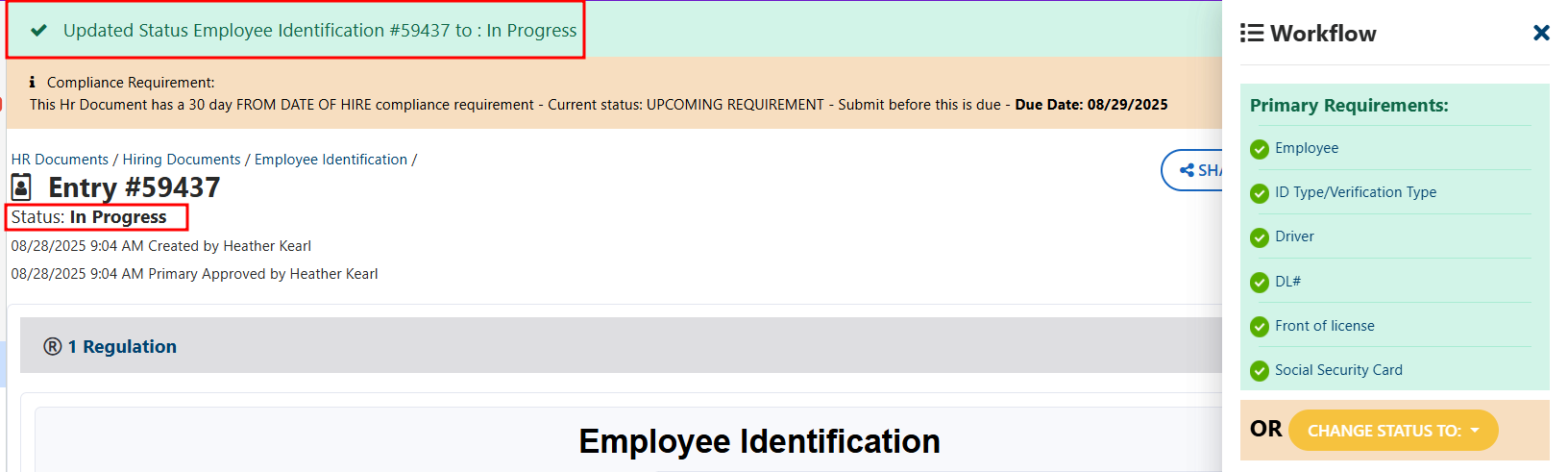Click the ID badge icon beside Entry #59437
Viewport: 1568px width, 472px height.
pos(21,186)
